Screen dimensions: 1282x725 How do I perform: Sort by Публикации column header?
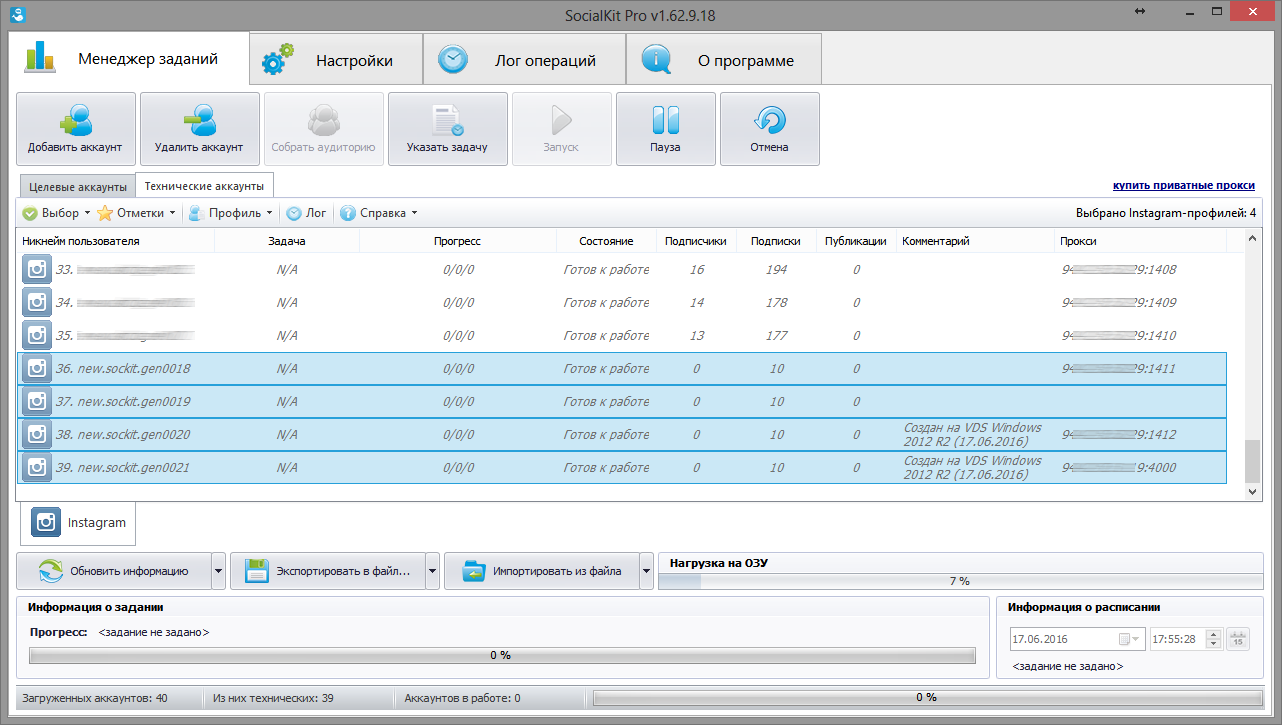coord(856,241)
